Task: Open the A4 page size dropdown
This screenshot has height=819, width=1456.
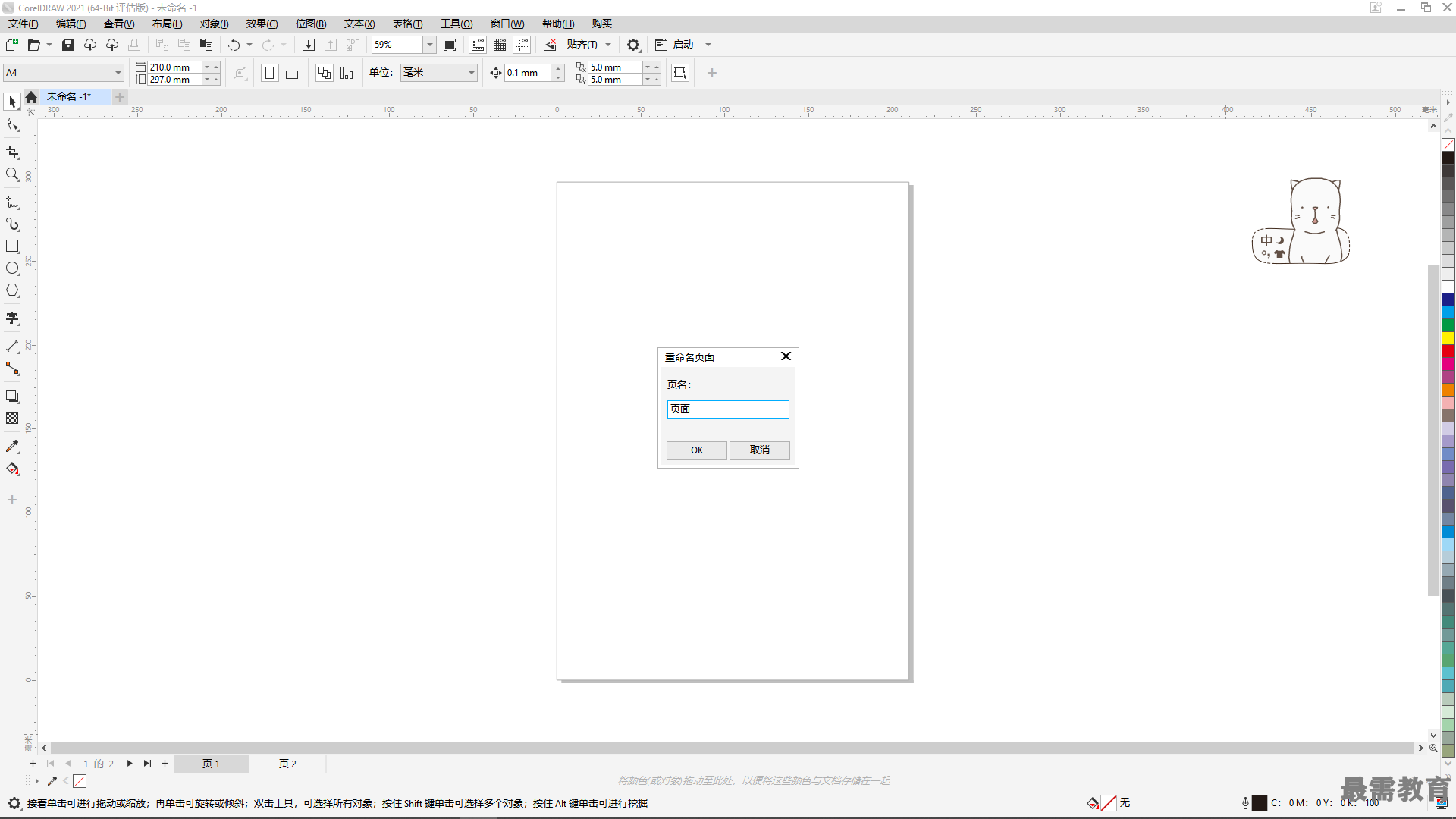Action: pos(118,73)
